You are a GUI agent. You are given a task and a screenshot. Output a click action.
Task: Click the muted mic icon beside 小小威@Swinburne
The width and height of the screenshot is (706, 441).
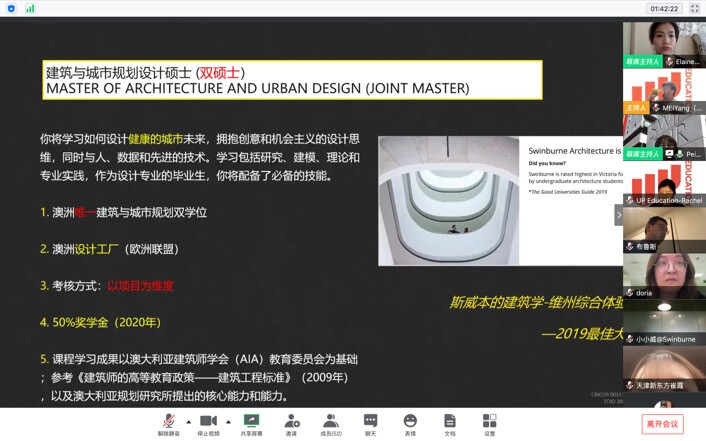[630, 339]
